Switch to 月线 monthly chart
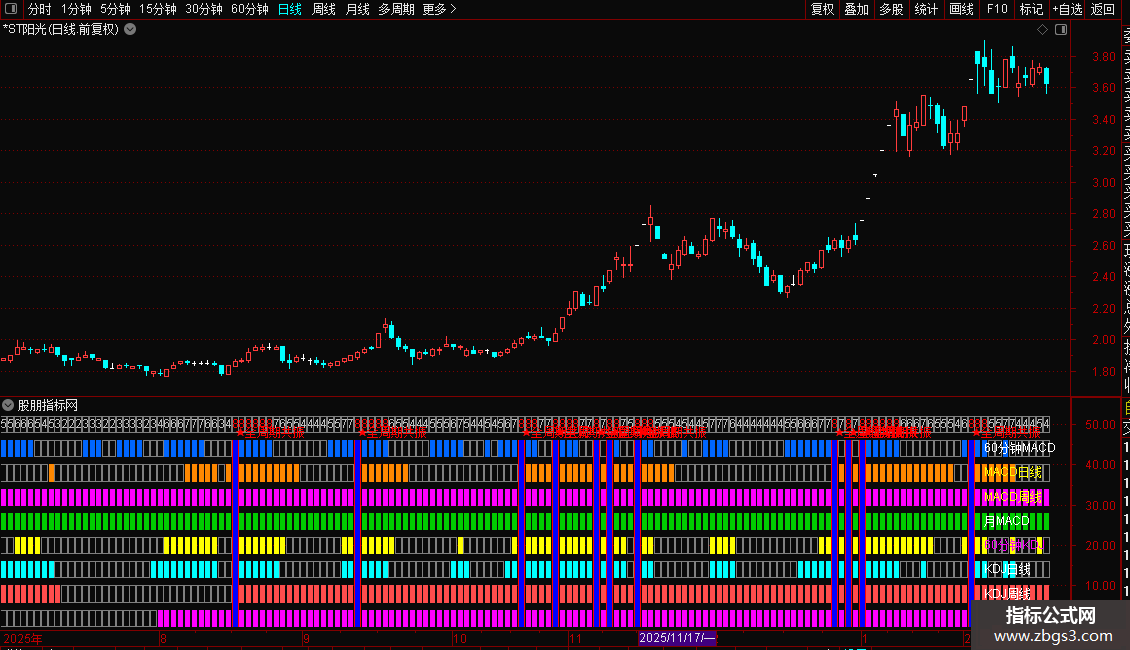 coord(357,9)
